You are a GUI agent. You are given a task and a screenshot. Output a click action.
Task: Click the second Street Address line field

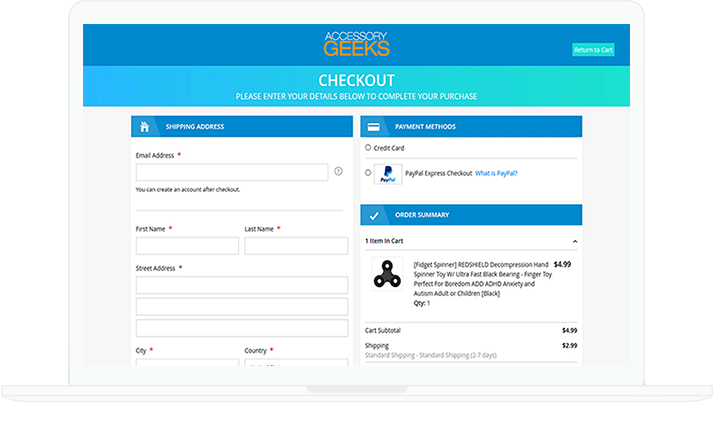(x=241, y=306)
